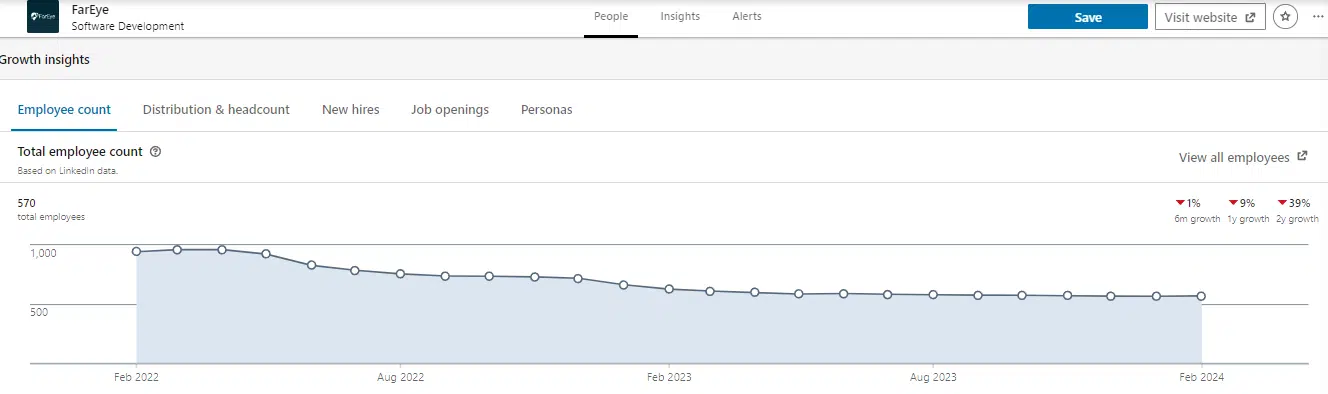Open the three-dot more options menu

pyautogui.click(x=1317, y=17)
